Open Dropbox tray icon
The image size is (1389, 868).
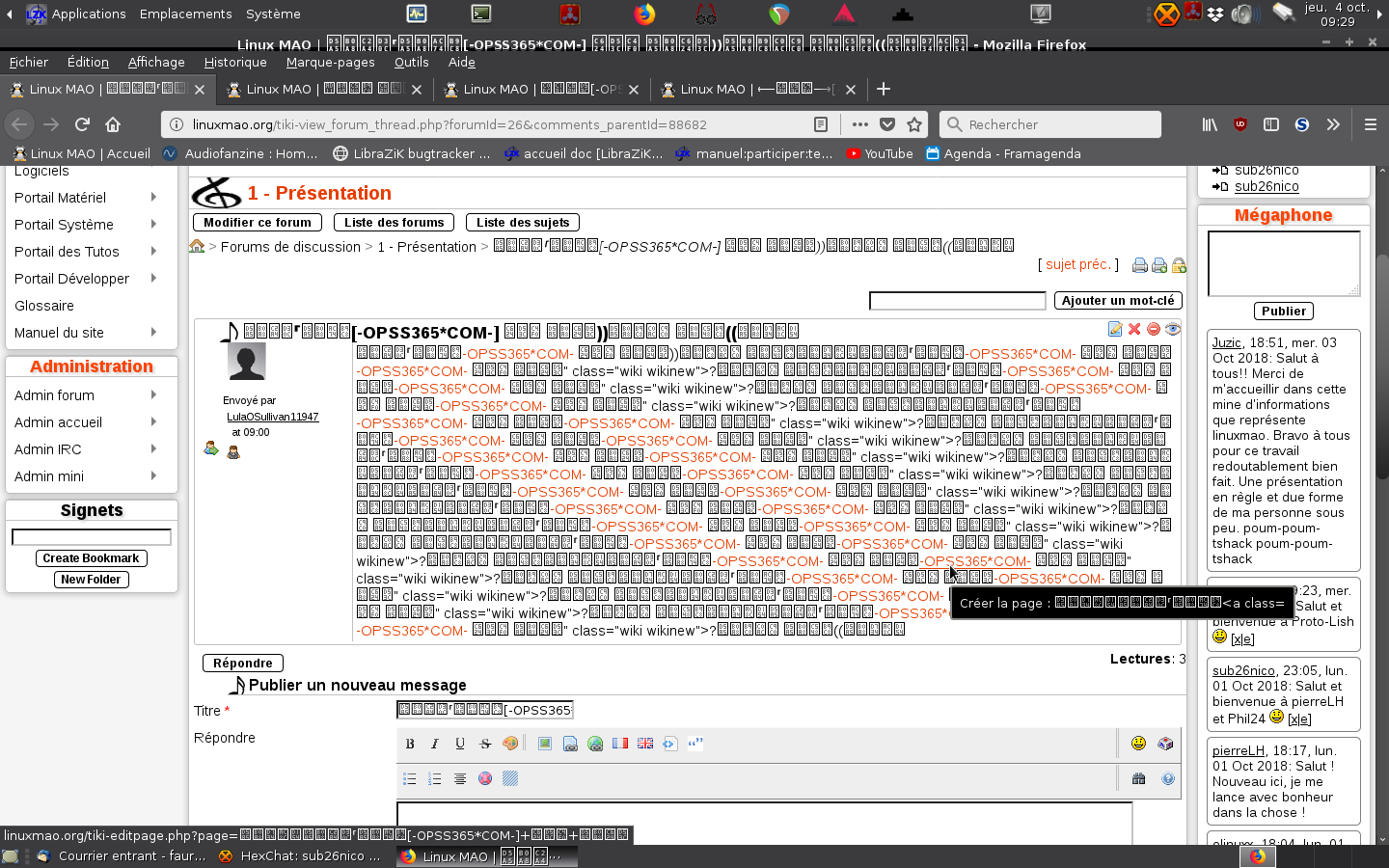pyautogui.click(x=1215, y=14)
